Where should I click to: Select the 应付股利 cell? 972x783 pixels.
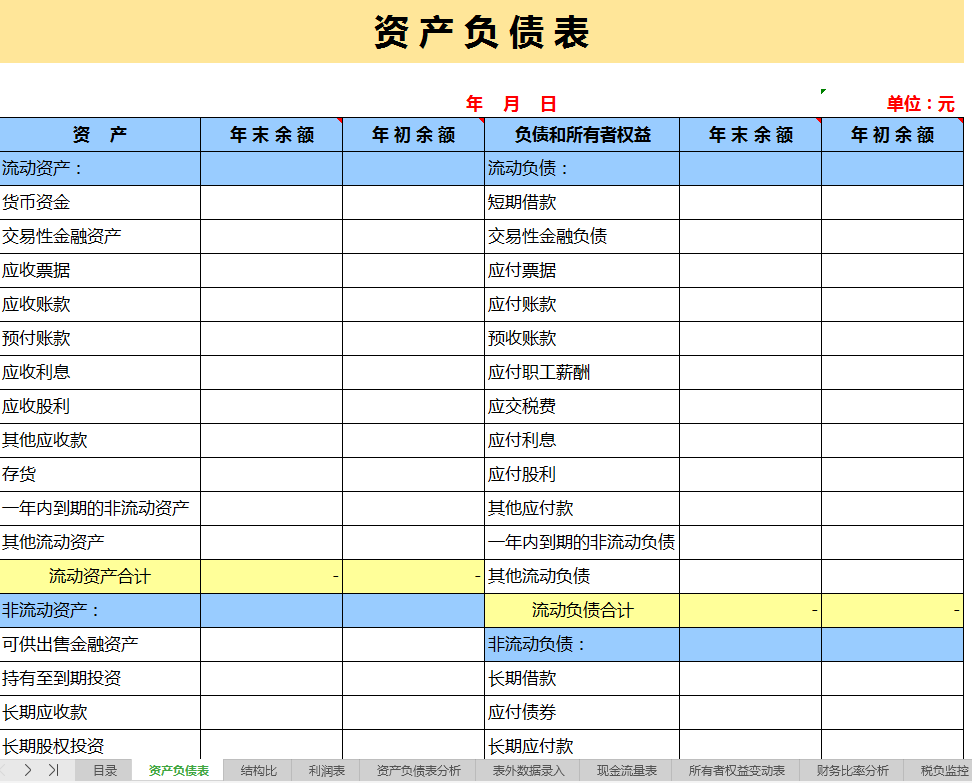click(x=582, y=475)
